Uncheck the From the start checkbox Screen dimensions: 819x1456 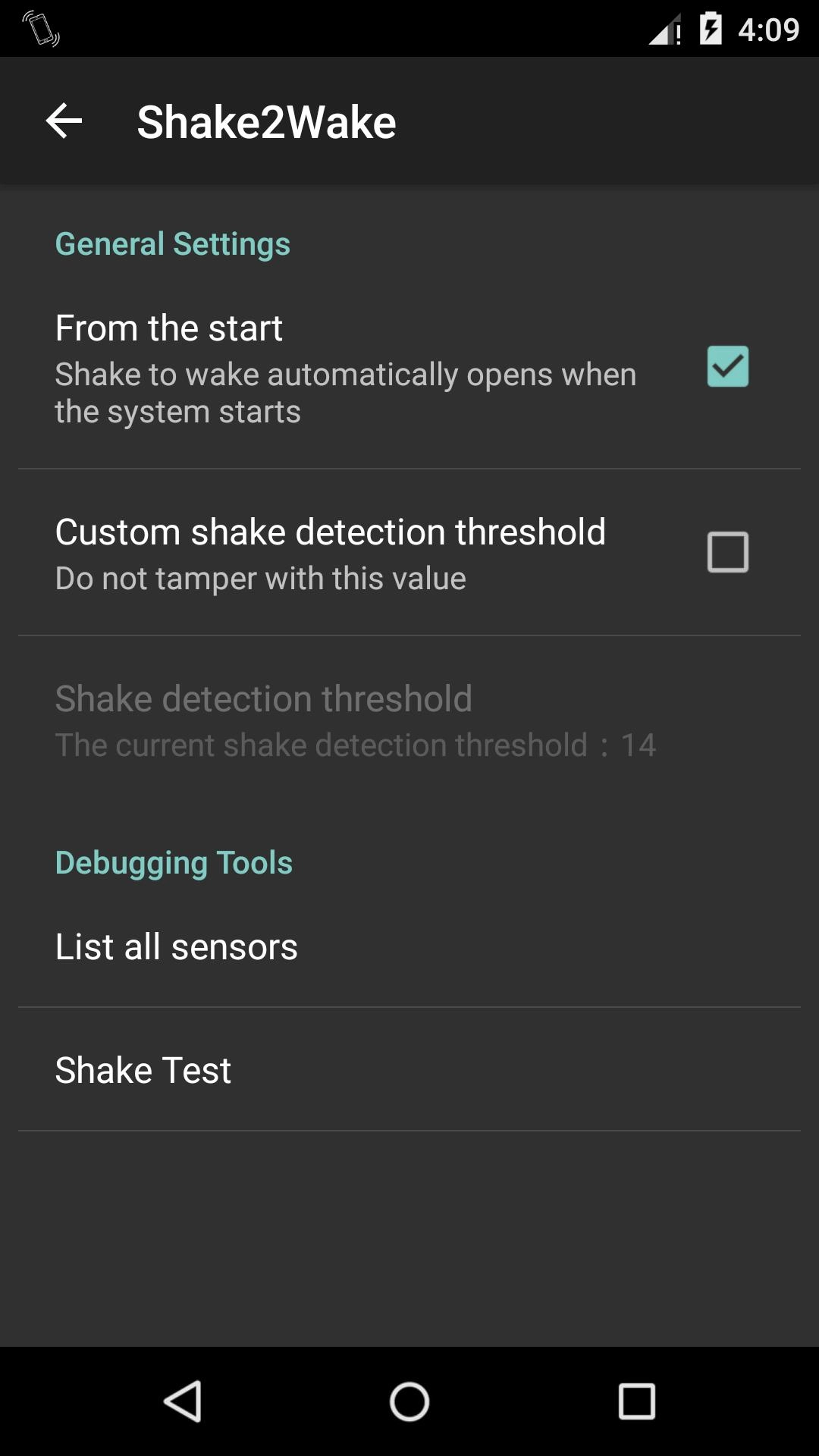point(727,366)
